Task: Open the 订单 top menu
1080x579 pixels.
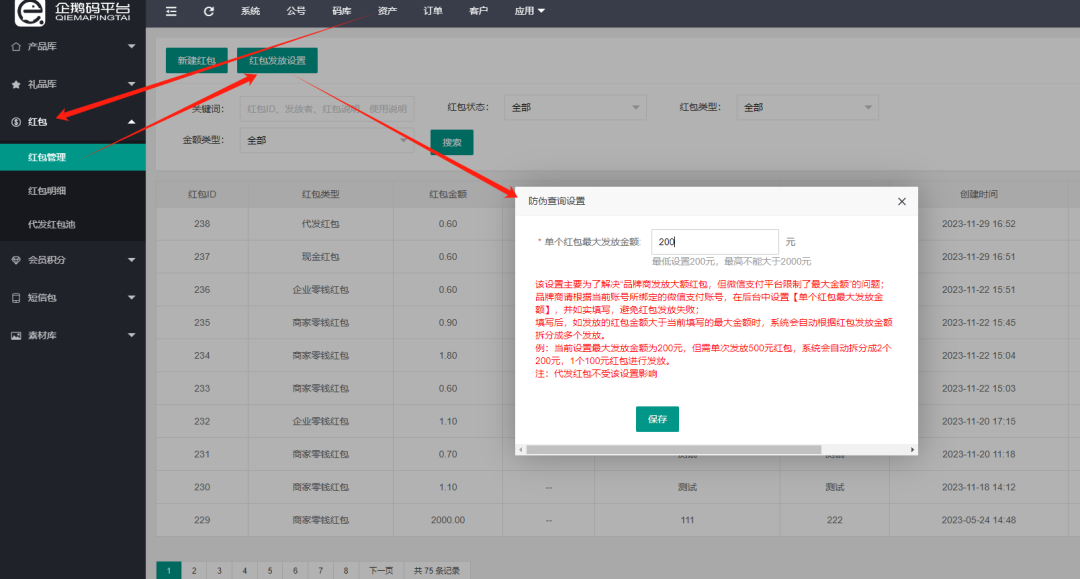Action: click(x=433, y=11)
